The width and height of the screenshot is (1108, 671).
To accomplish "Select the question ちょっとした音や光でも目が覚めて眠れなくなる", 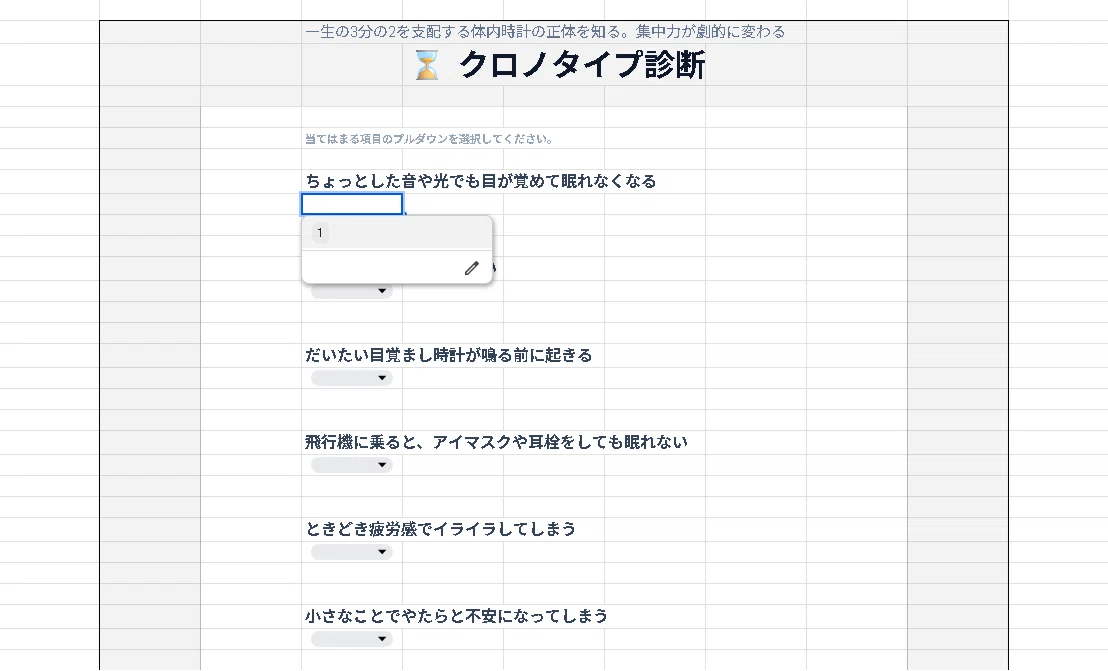I will coord(481,182).
